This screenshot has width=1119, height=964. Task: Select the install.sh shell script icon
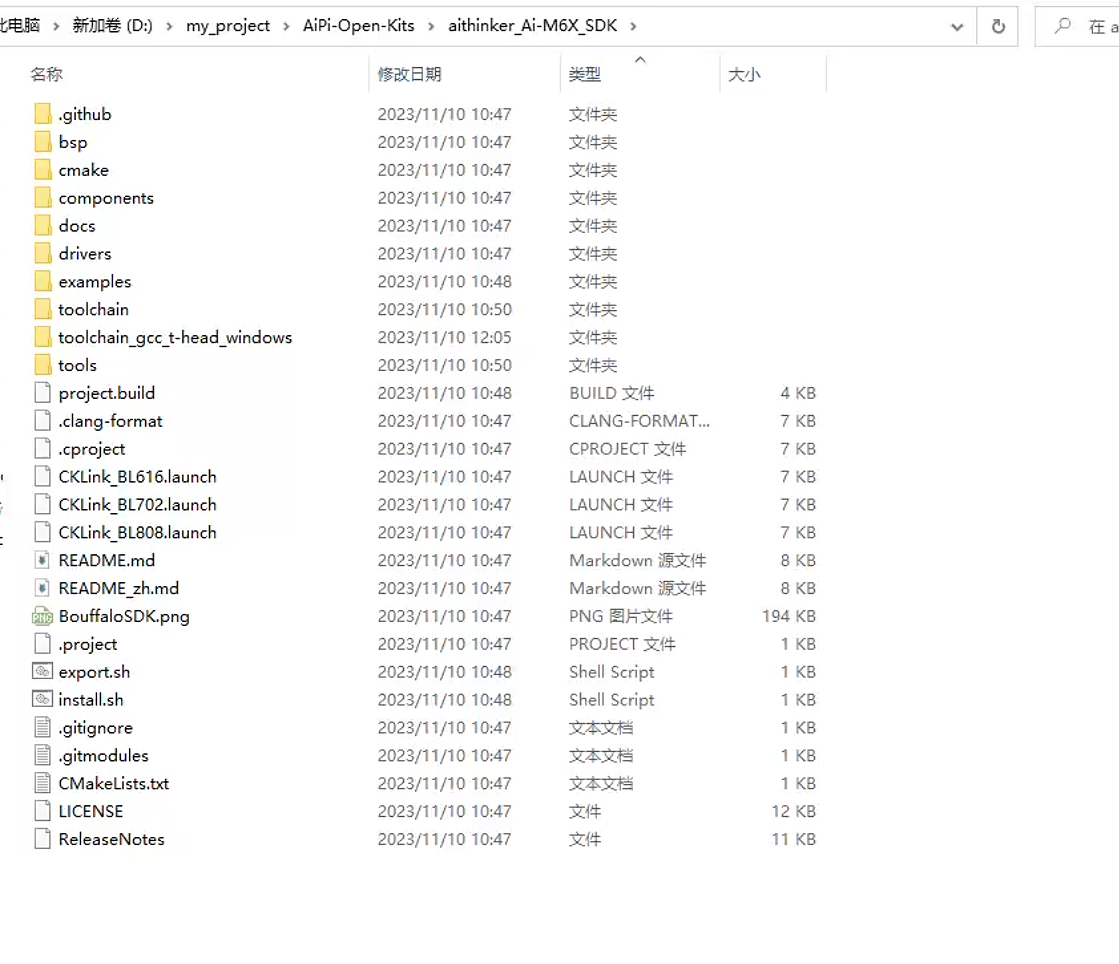coord(42,700)
